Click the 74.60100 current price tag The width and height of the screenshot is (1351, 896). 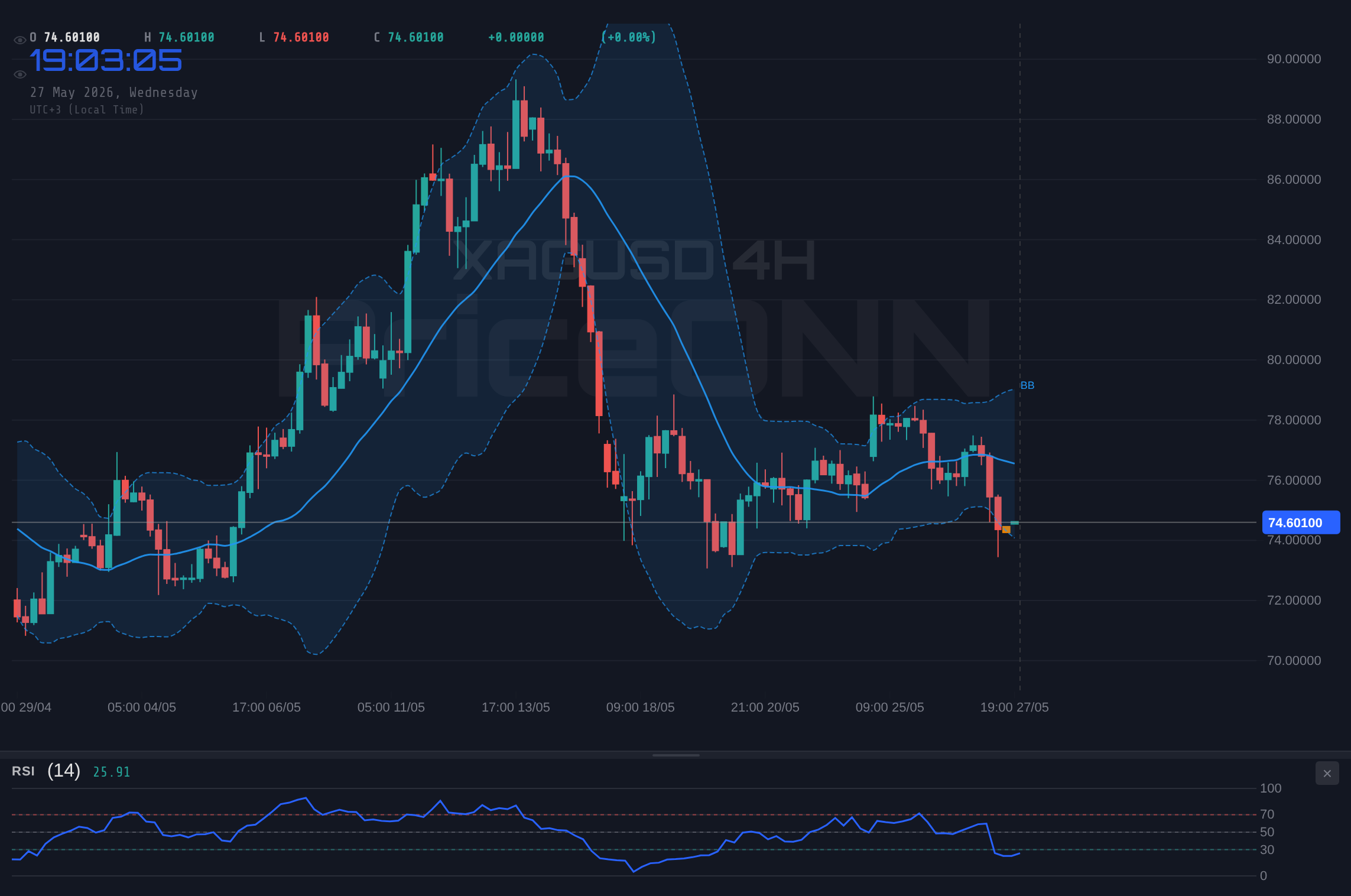click(x=1301, y=522)
